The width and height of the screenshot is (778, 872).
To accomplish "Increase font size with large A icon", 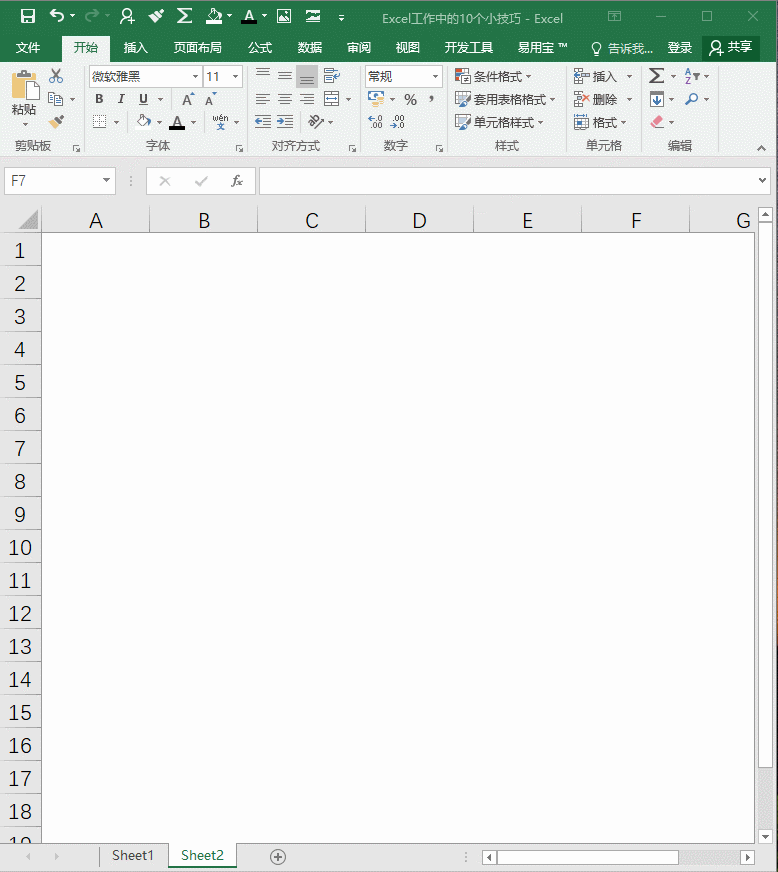I will click(x=188, y=100).
